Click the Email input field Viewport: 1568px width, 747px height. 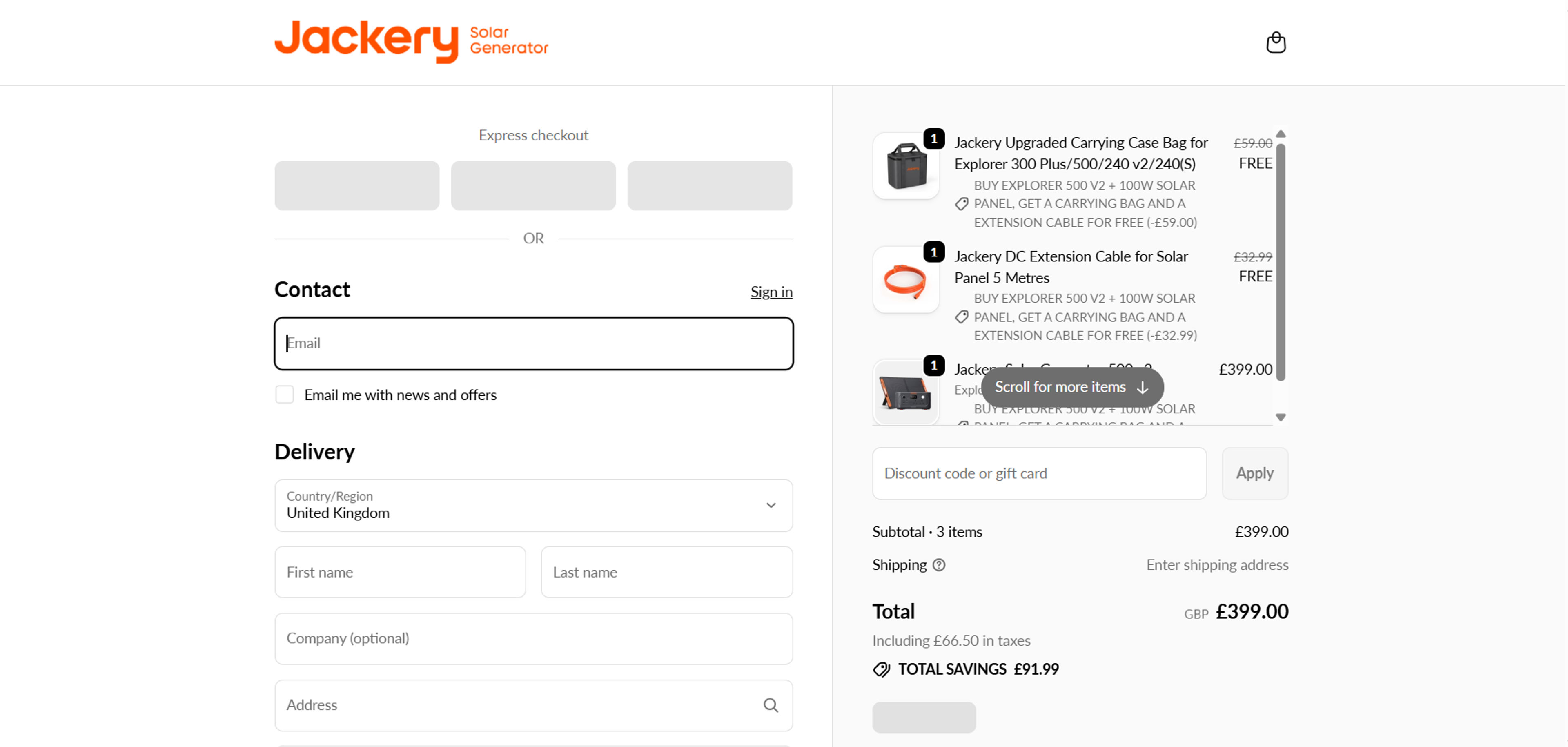(x=533, y=343)
